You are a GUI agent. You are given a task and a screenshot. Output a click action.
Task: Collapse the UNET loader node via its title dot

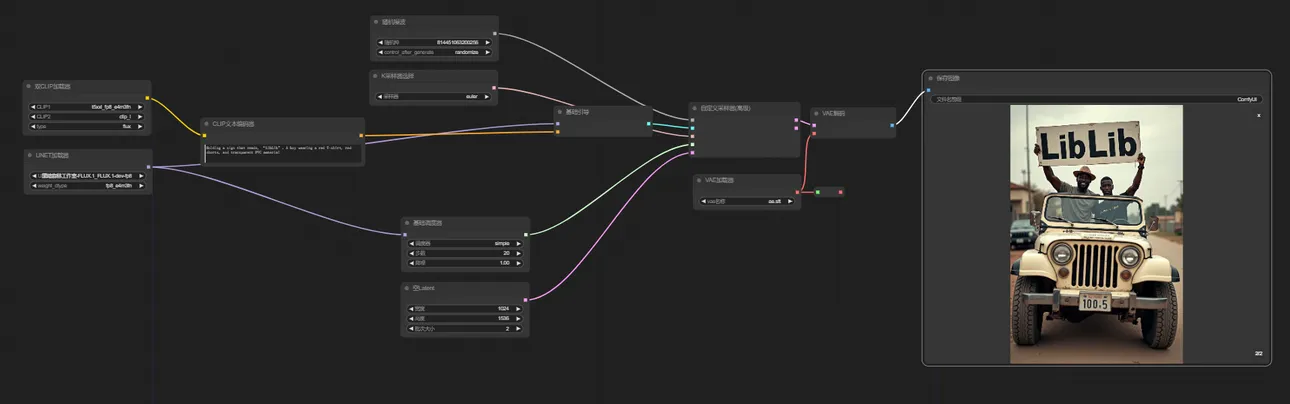click(x=30, y=156)
